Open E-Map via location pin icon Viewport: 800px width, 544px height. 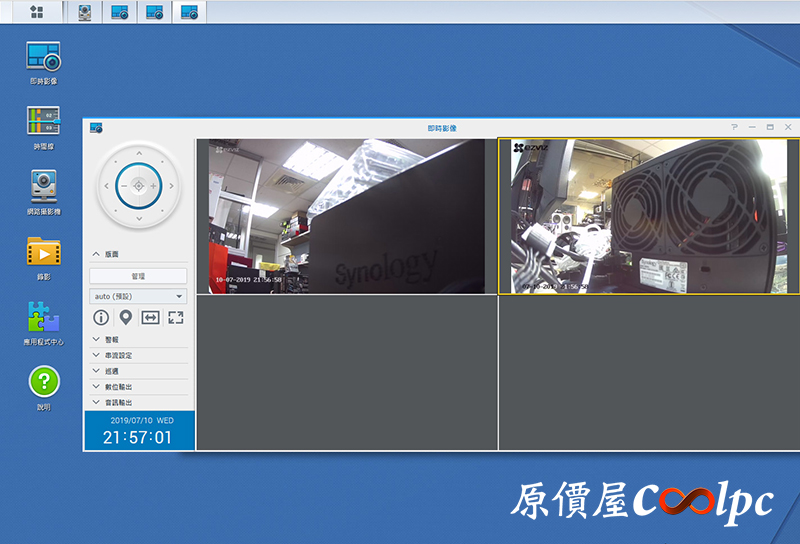click(126, 317)
